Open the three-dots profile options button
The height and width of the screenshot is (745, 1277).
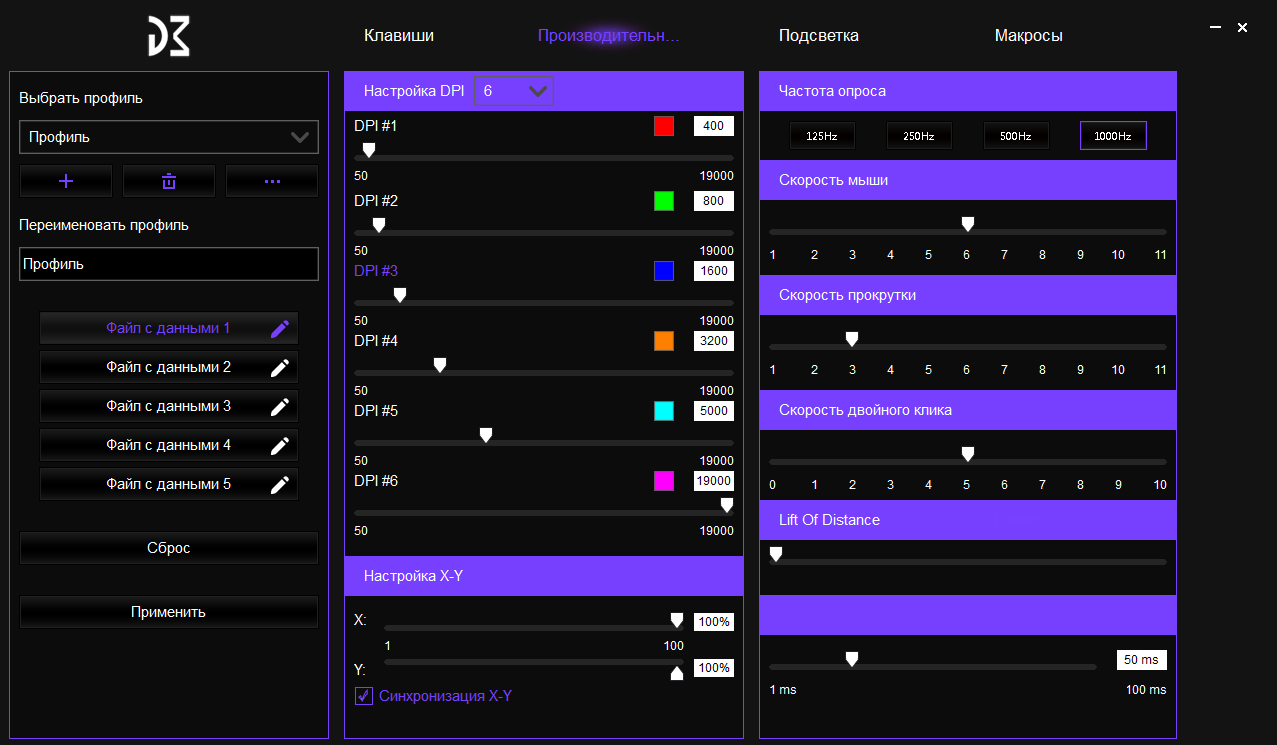[272, 181]
